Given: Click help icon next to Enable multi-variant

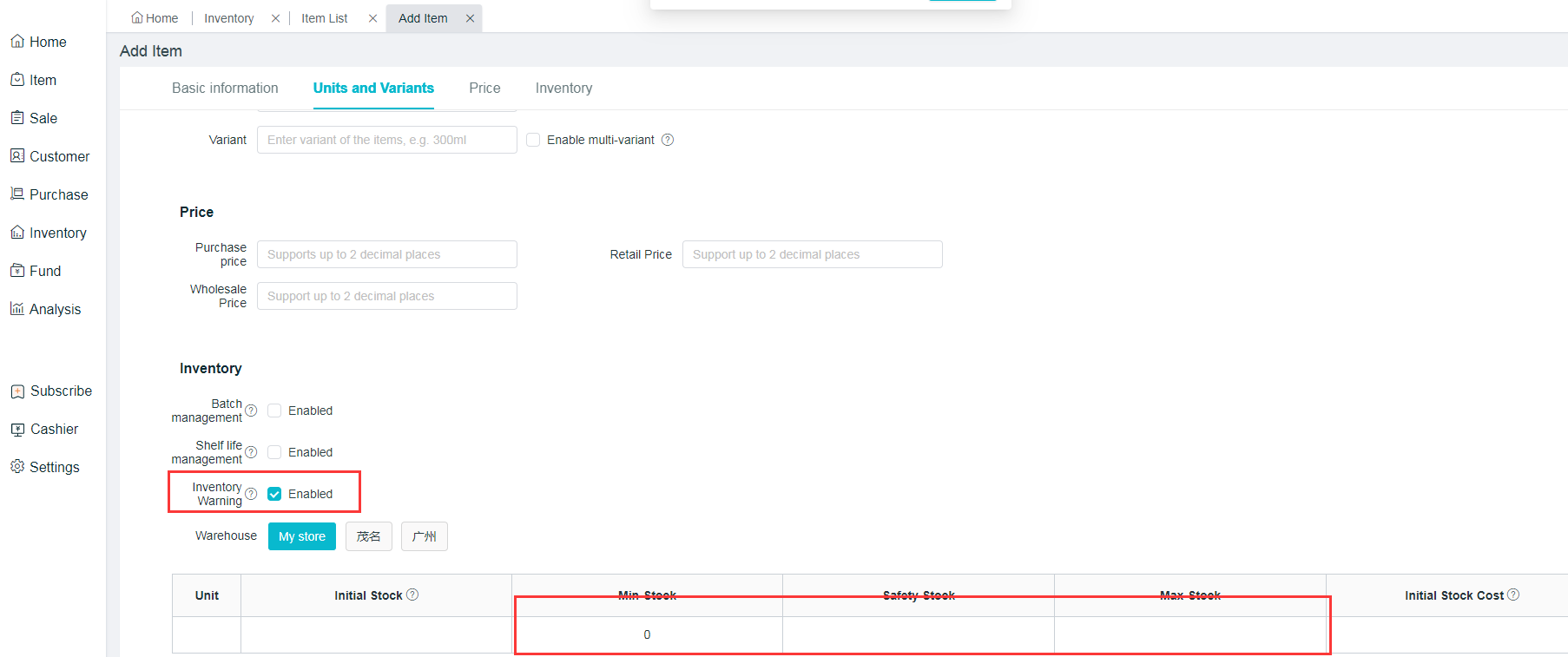Looking at the screenshot, I should 668,140.
